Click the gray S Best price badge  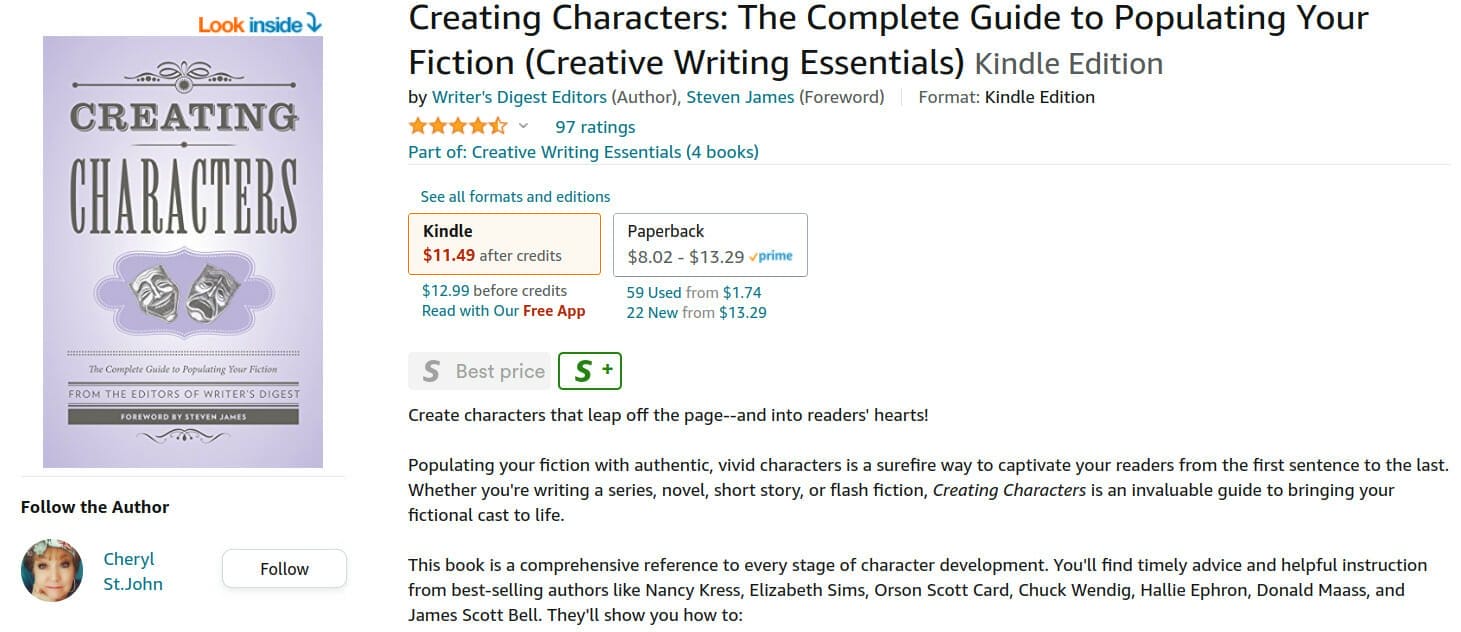[x=479, y=371]
